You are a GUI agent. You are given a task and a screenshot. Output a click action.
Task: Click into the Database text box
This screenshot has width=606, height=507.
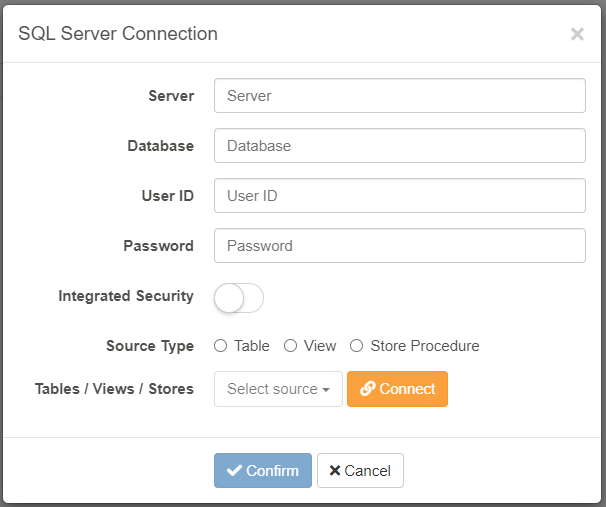[x=399, y=146]
